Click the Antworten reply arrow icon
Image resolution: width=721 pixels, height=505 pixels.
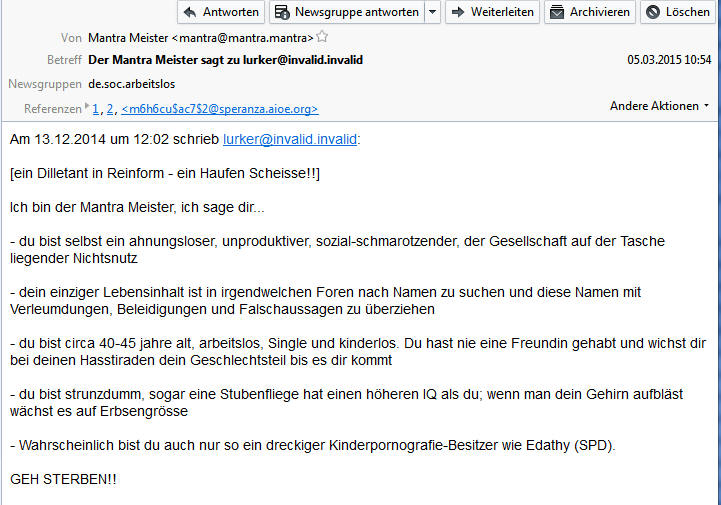(190, 12)
